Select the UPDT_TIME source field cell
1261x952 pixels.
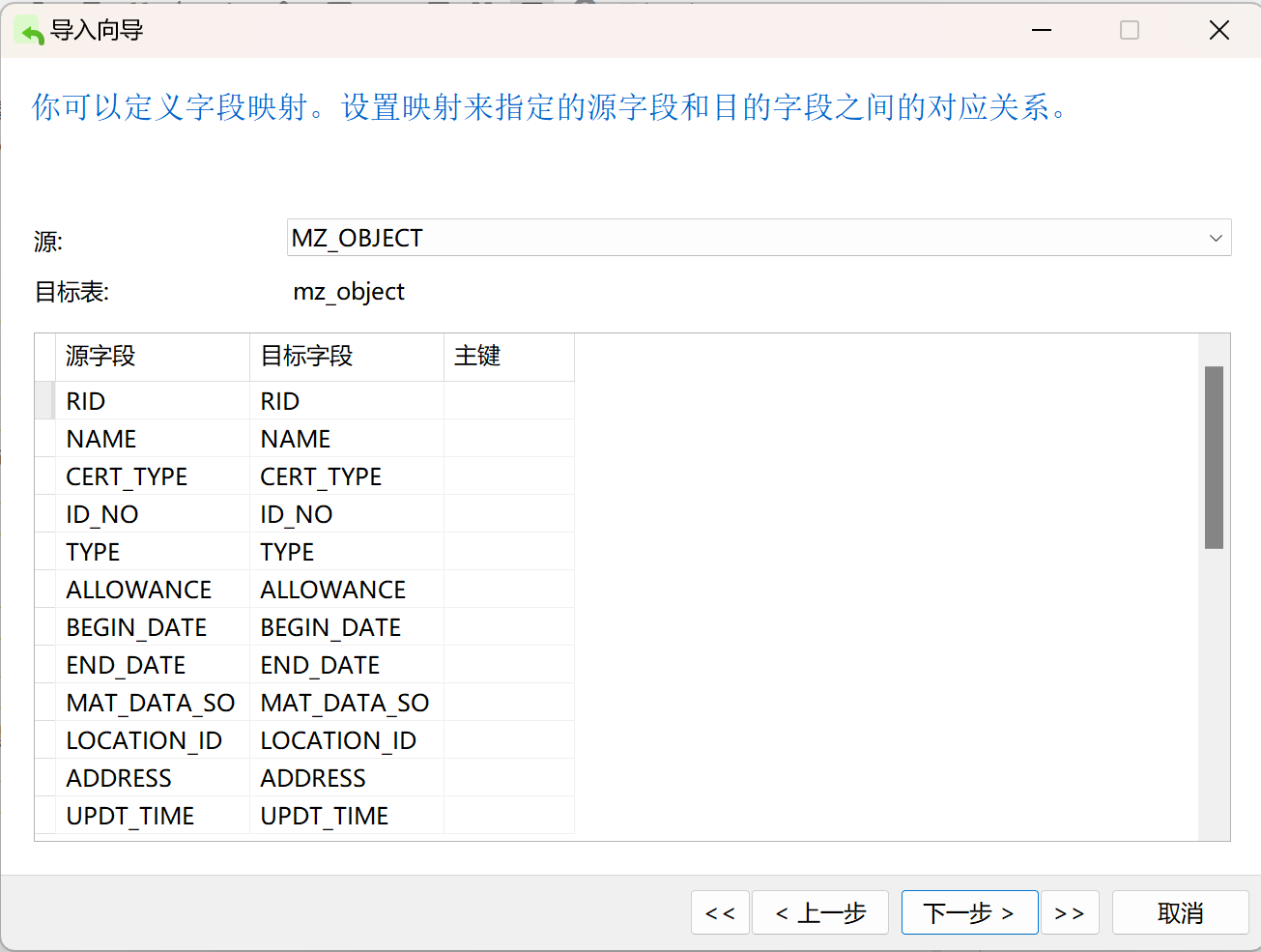point(153,816)
